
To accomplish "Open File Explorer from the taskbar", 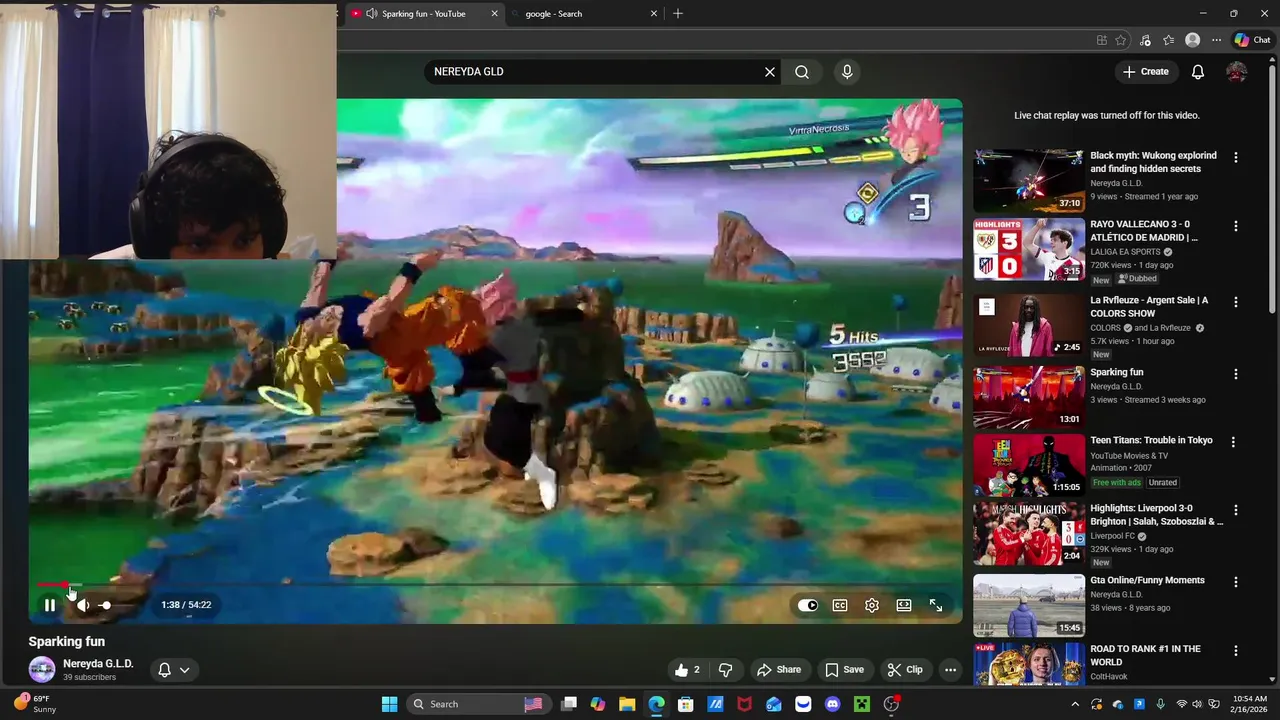I will [x=627, y=704].
